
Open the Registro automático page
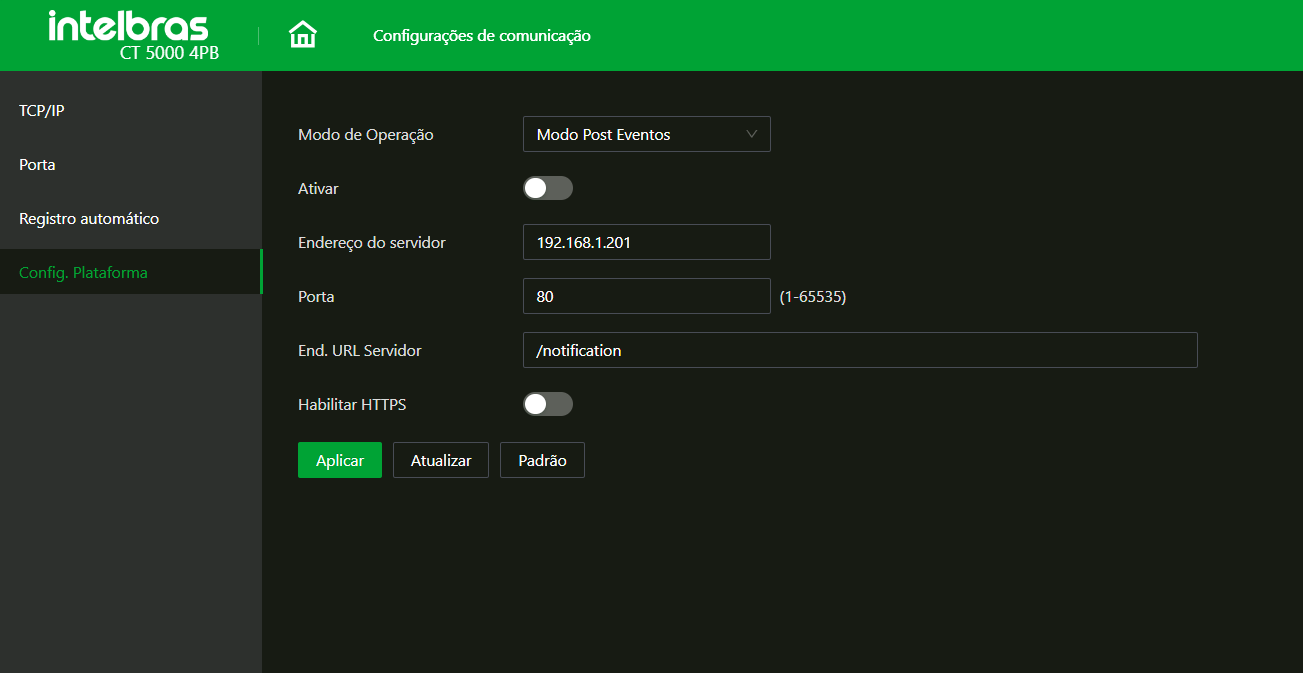tap(89, 219)
